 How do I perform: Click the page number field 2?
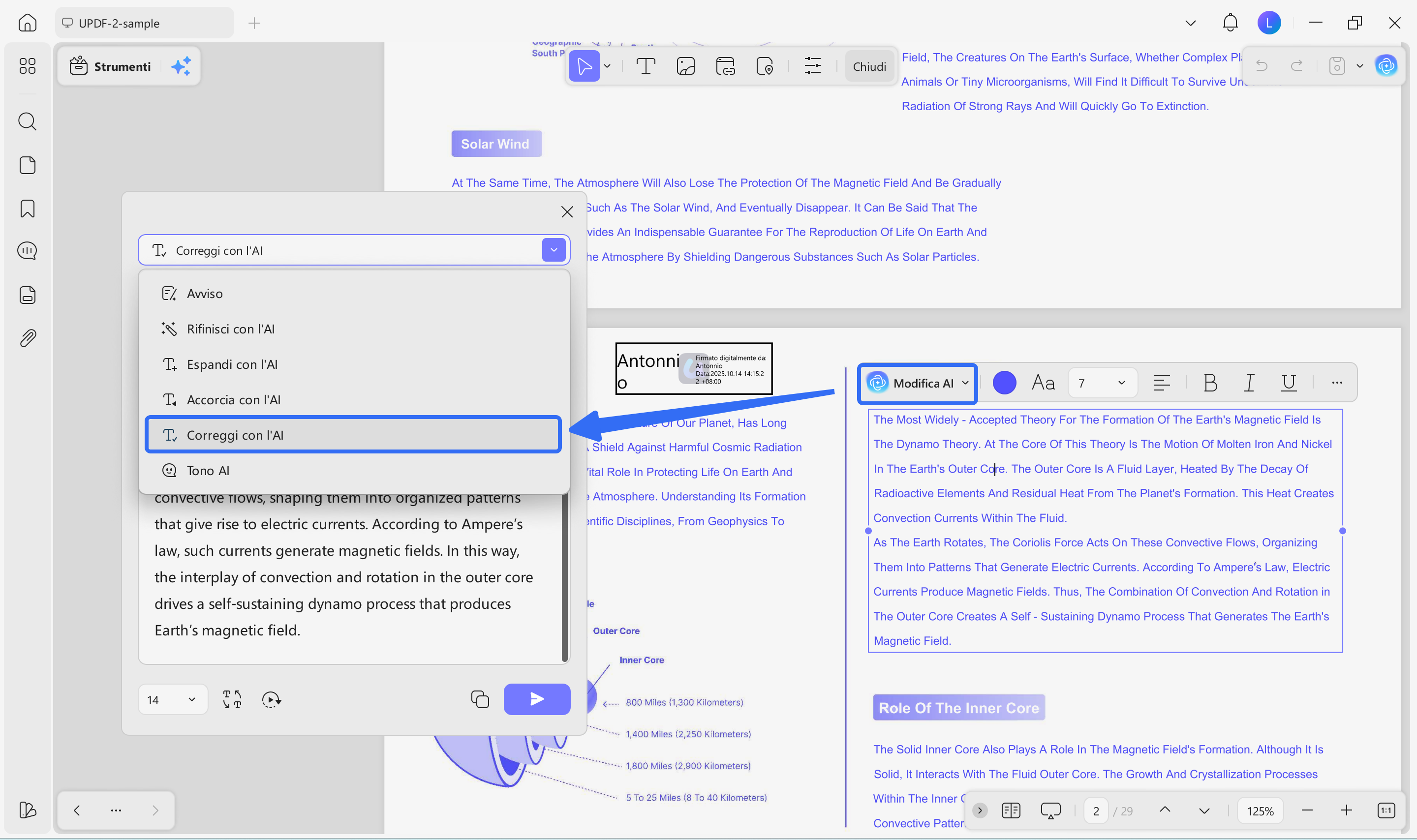(1096, 810)
